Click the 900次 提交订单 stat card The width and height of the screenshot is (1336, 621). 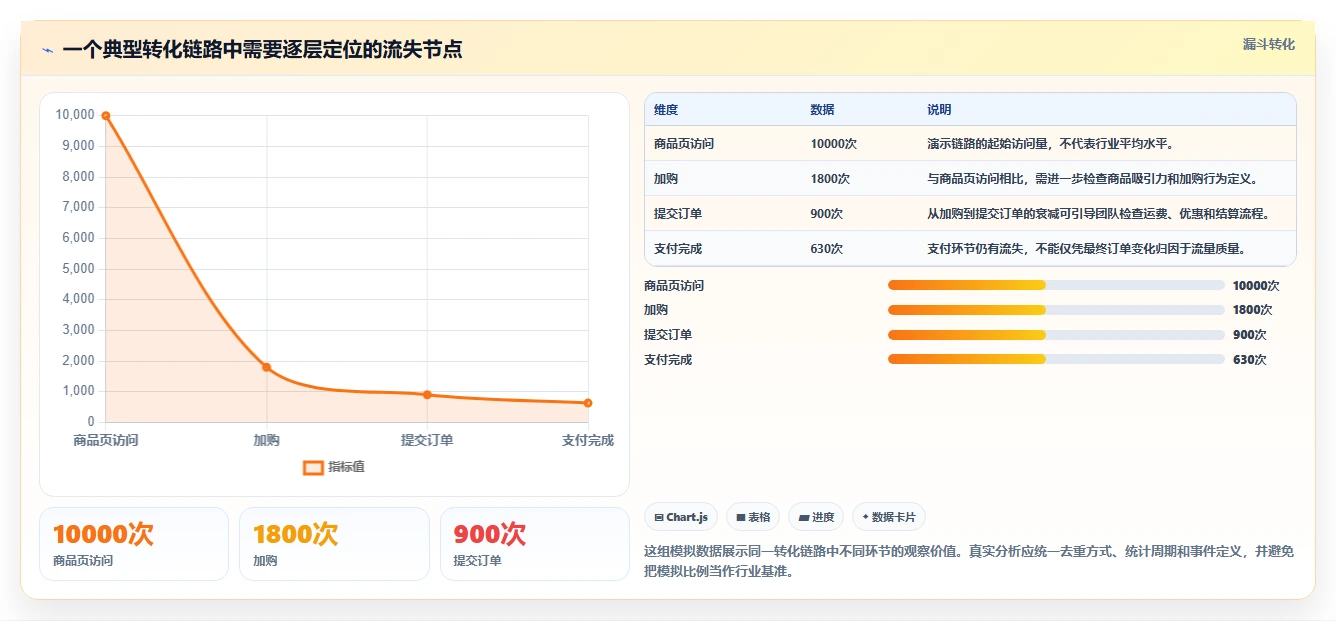535,544
